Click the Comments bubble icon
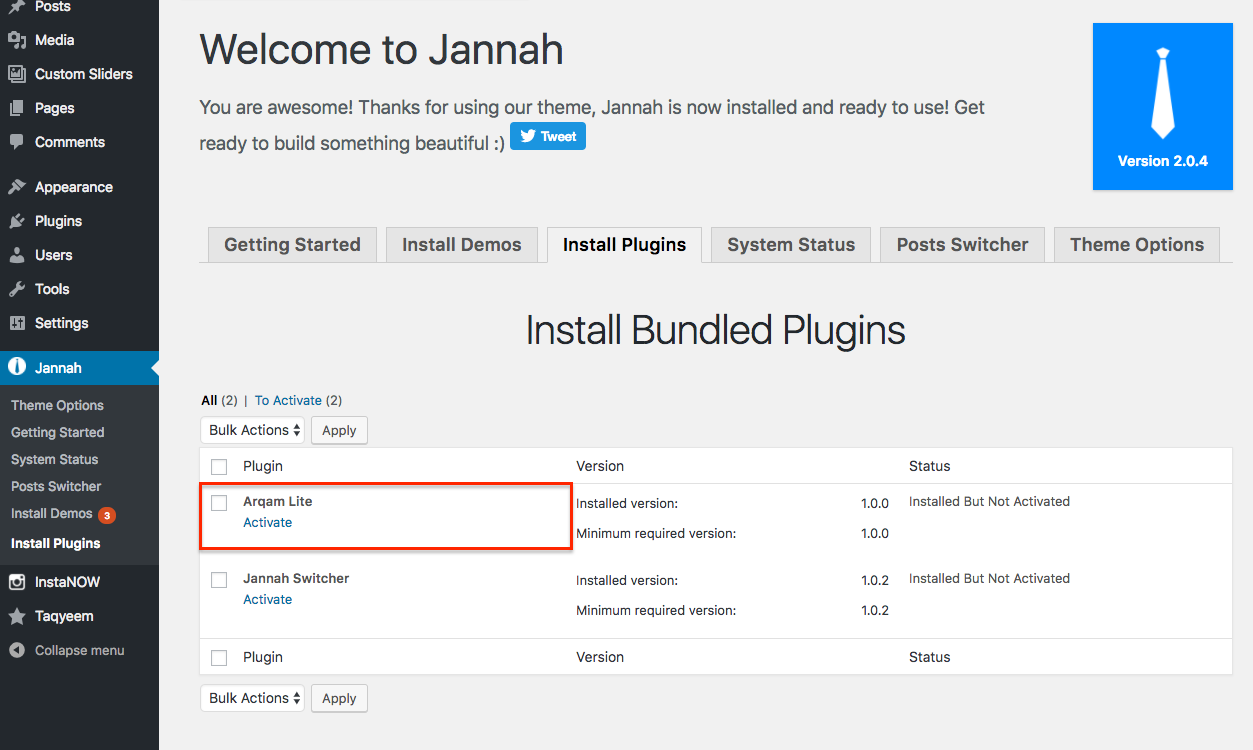Image resolution: width=1253 pixels, height=750 pixels. pyautogui.click(x=16, y=142)
